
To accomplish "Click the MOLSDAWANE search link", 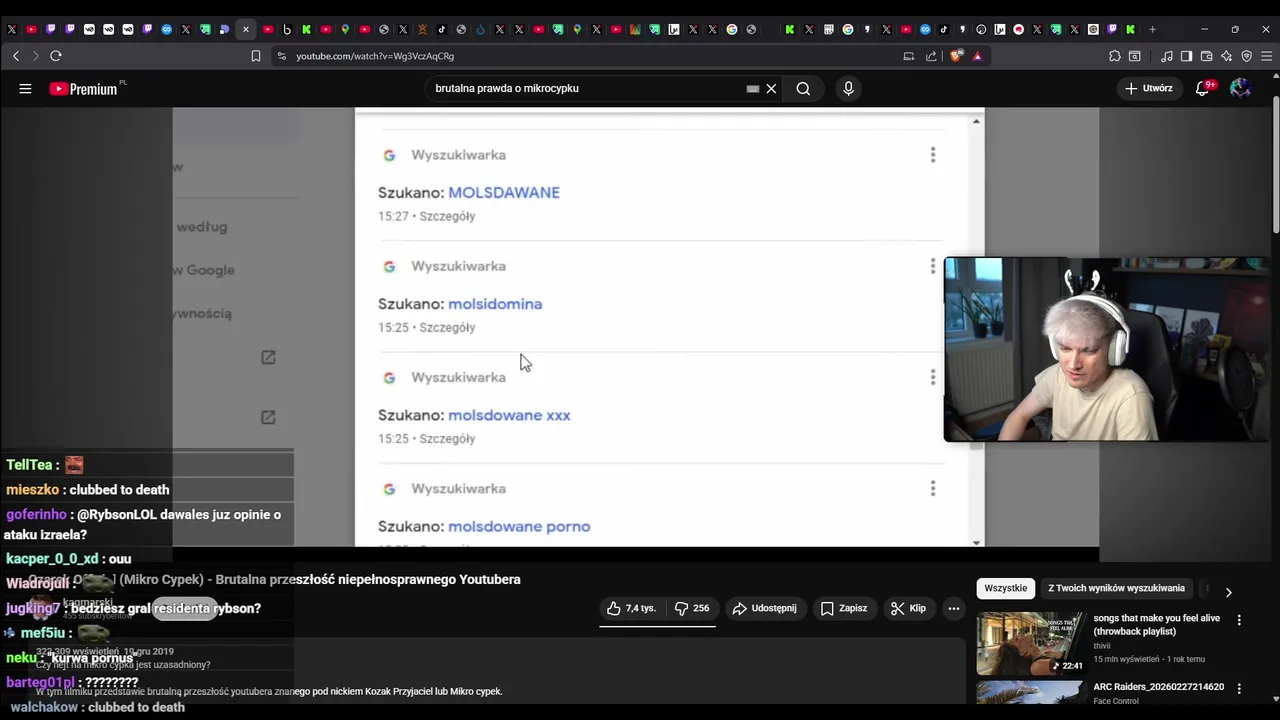I will [504, 192].
